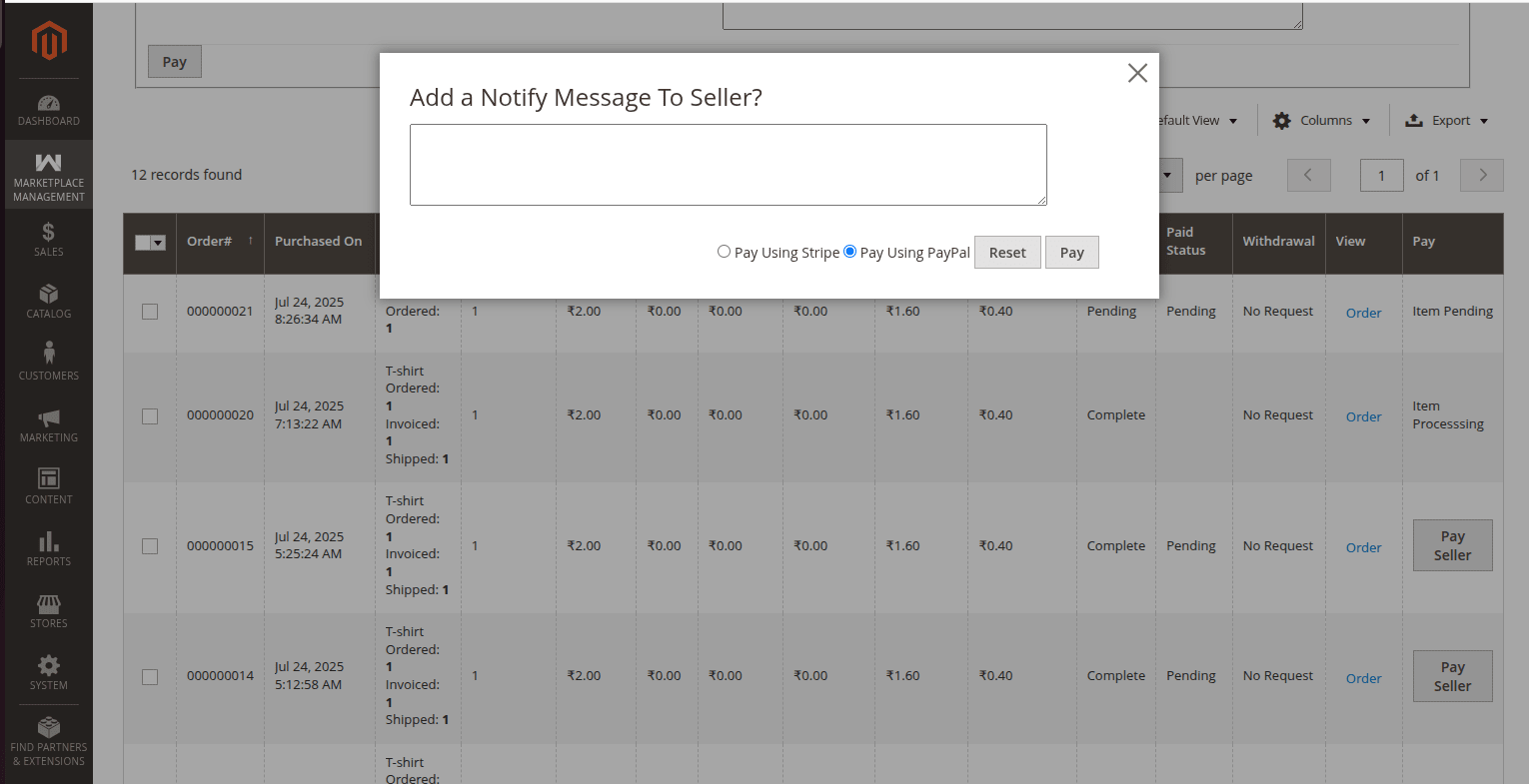
Task: Click Reset in the notify dialog
Action: (1007, 253)
